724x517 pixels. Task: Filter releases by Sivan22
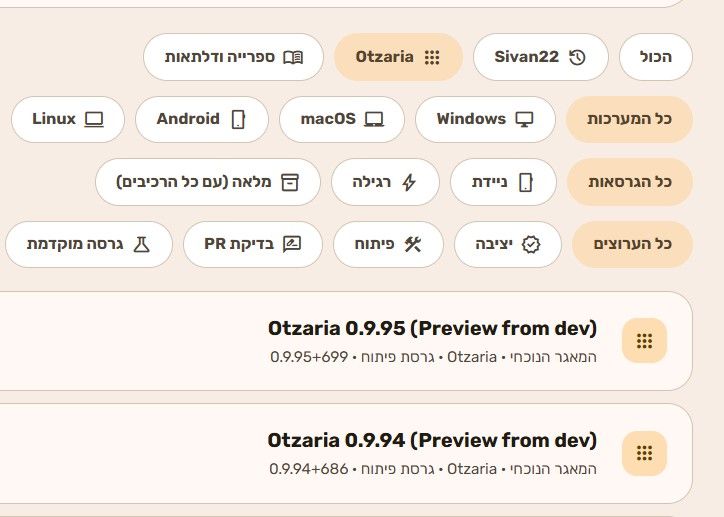541,57
